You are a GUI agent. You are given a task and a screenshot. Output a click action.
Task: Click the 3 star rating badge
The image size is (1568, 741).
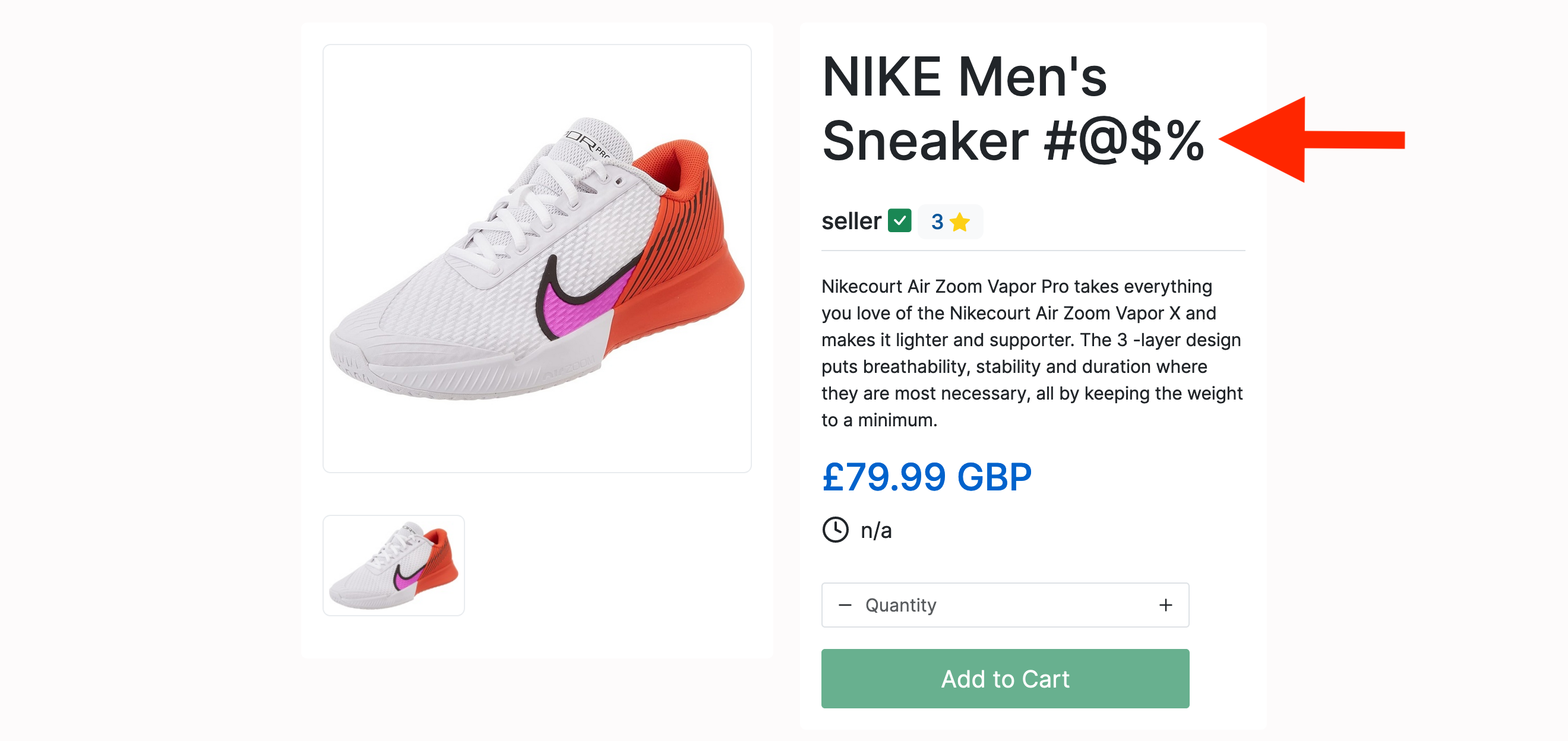950,222
